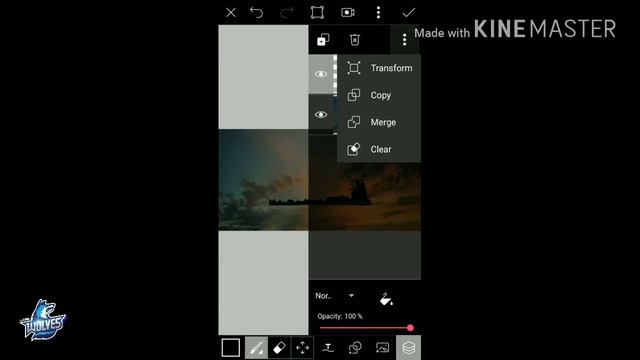Select the top layer thumbnail
The width and height of the screenshot is (640, 360).
click(335, 74)
